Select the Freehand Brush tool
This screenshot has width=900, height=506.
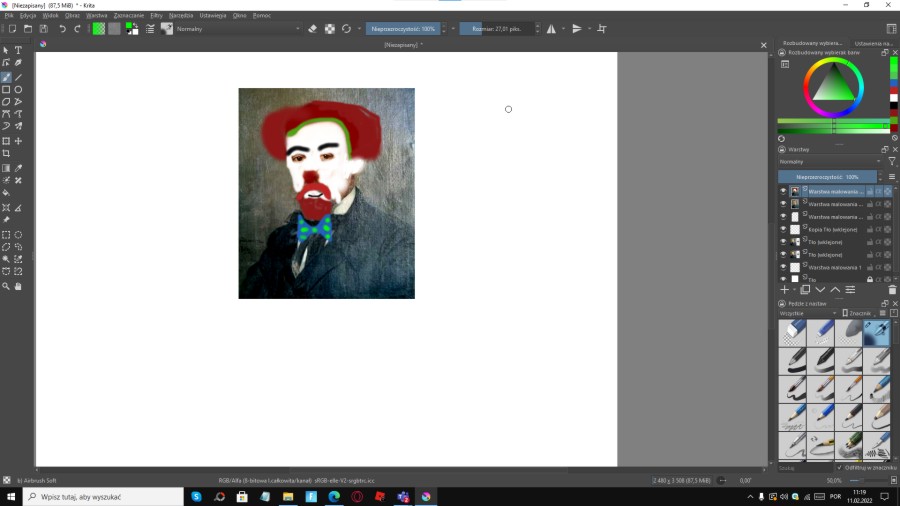pyautogui.click(x=6, y=77)
